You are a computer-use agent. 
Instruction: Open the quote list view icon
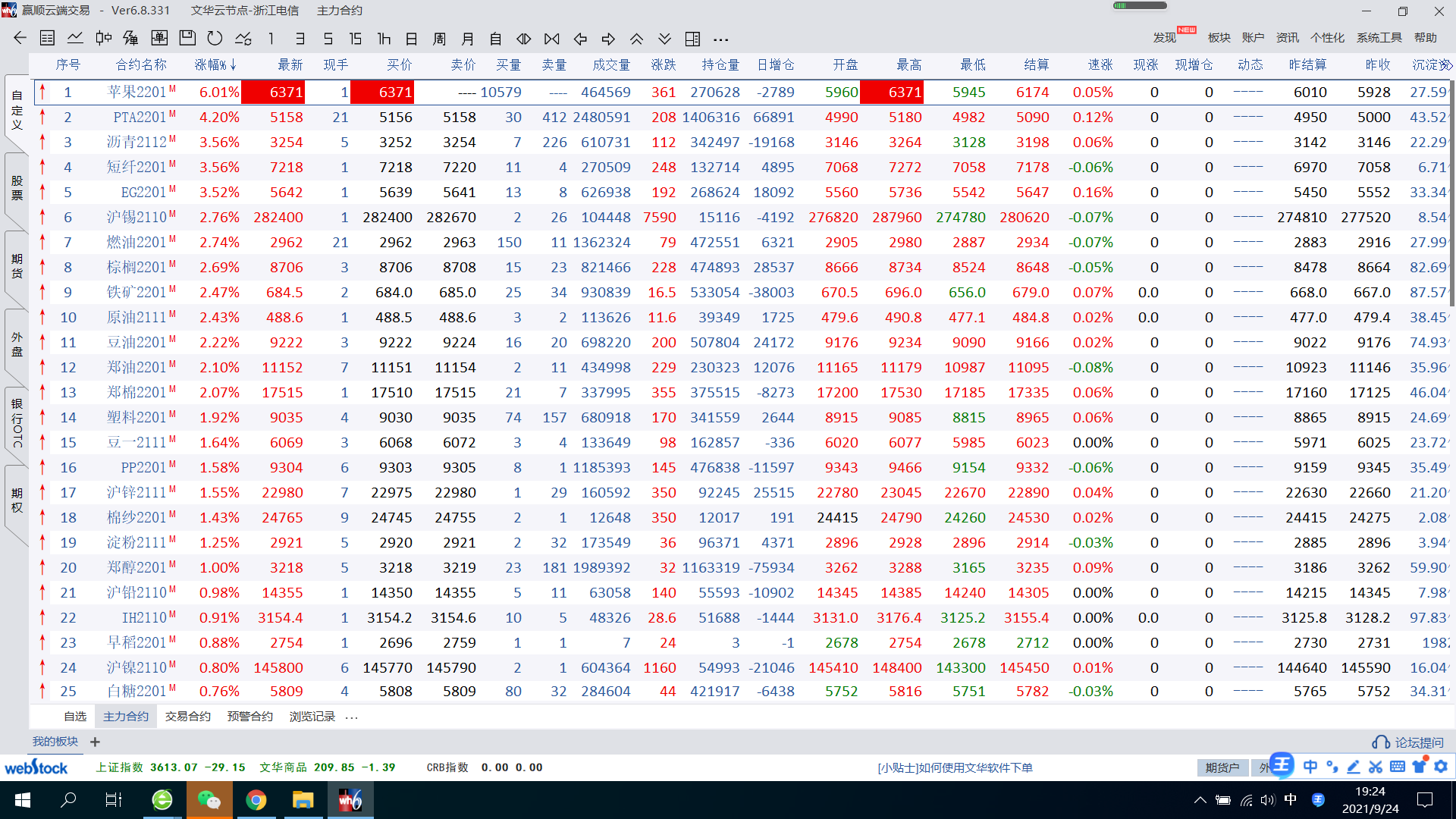point(47,38)
